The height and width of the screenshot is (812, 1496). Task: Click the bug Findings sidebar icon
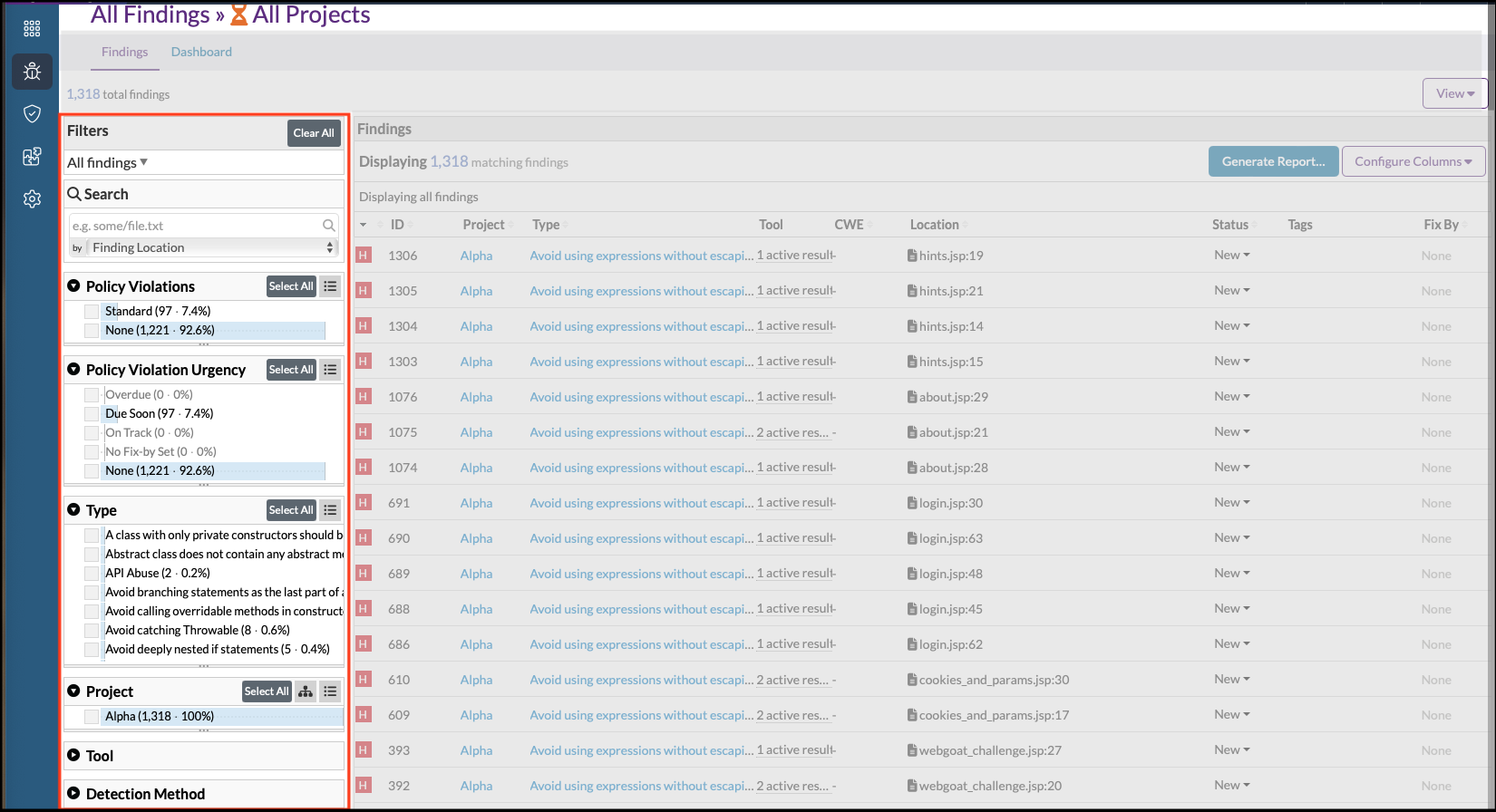[x=32, y=72]
